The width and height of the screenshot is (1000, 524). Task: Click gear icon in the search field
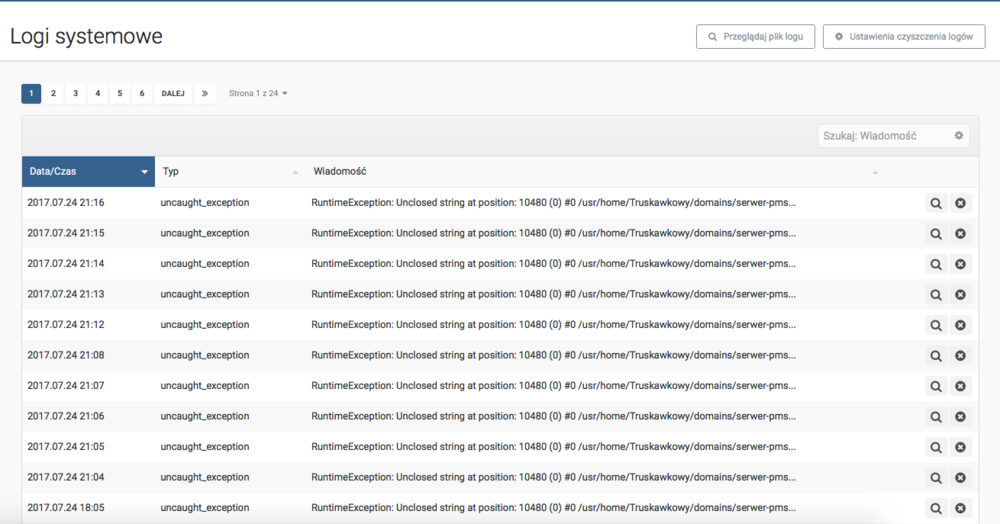pyautogui.click(x=958, y=136)
